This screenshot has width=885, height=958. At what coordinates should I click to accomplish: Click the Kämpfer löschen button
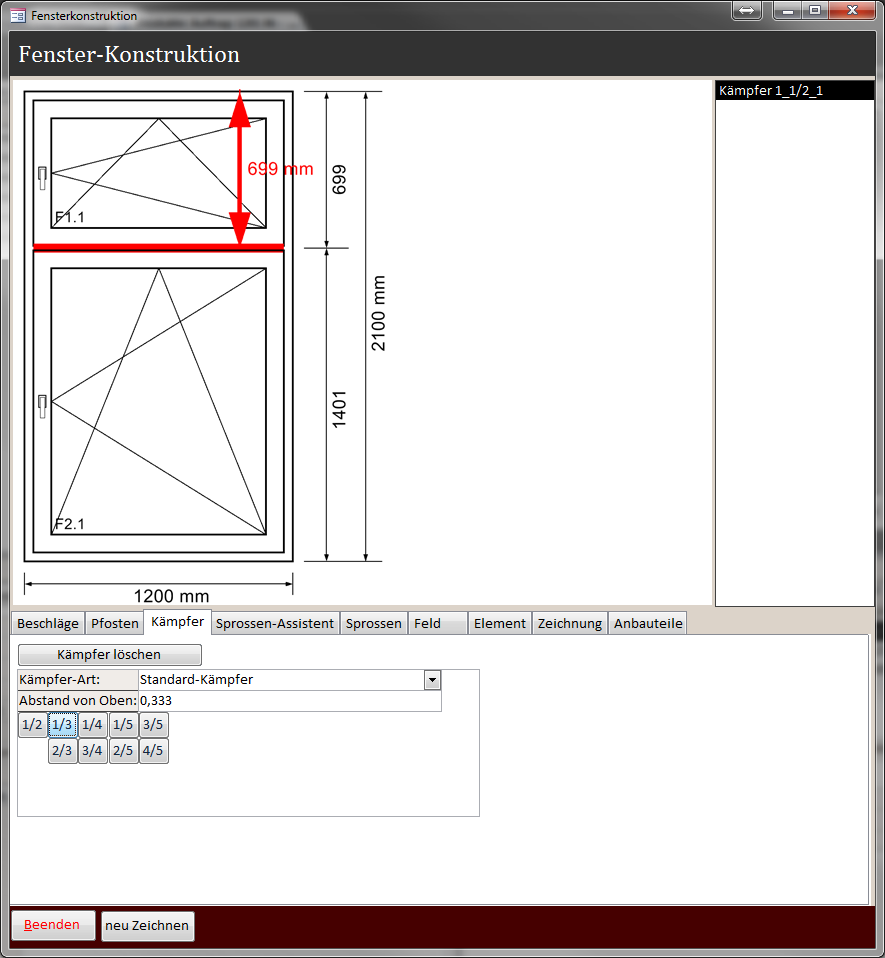(109, 654)
